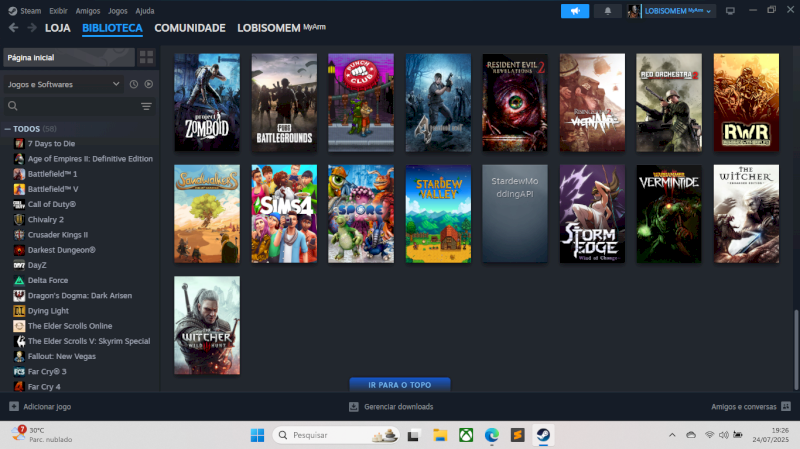Open the notifications bell

(x=607, y=11)
